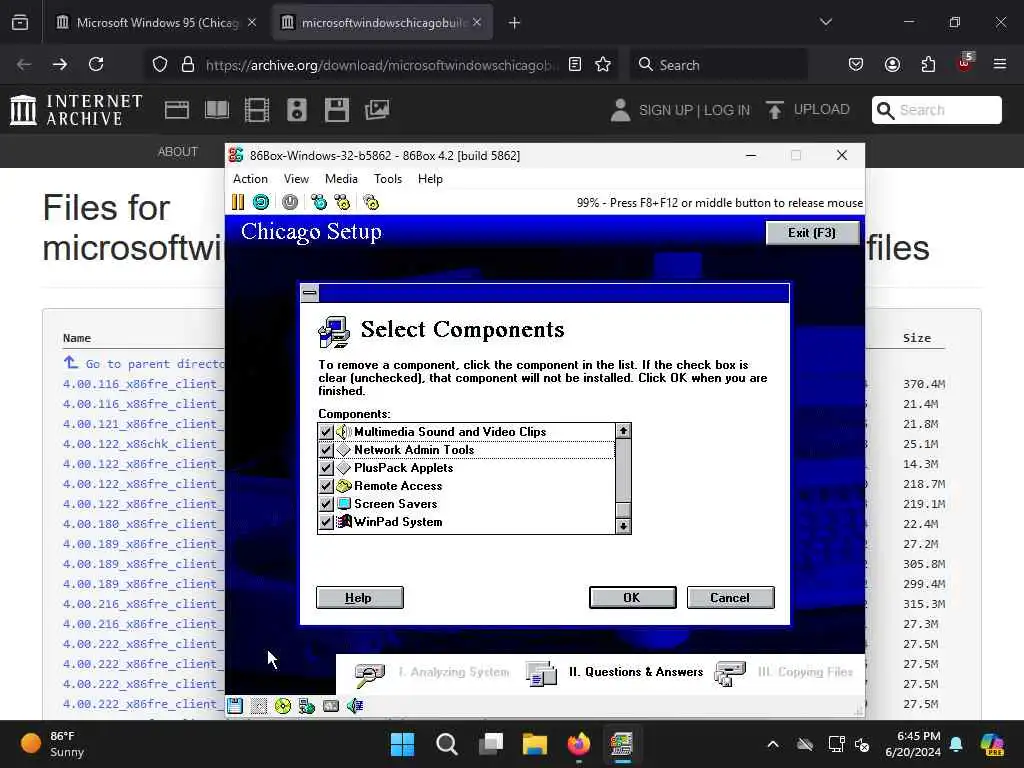Open the weather widget 86°F Sunny
The image size is (1024, 768).
coord(52,744)
